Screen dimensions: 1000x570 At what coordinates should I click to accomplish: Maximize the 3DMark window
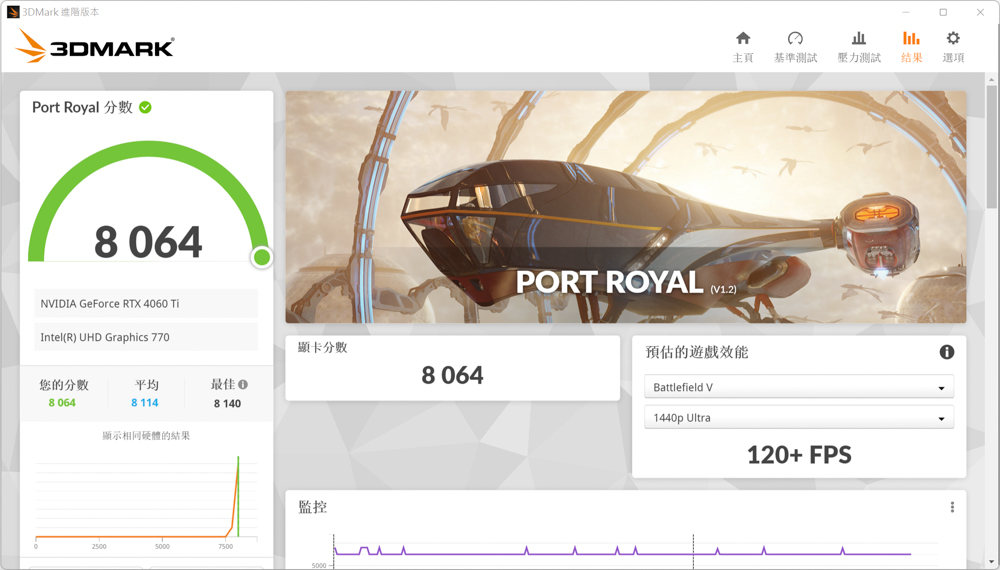click(943, 12)
